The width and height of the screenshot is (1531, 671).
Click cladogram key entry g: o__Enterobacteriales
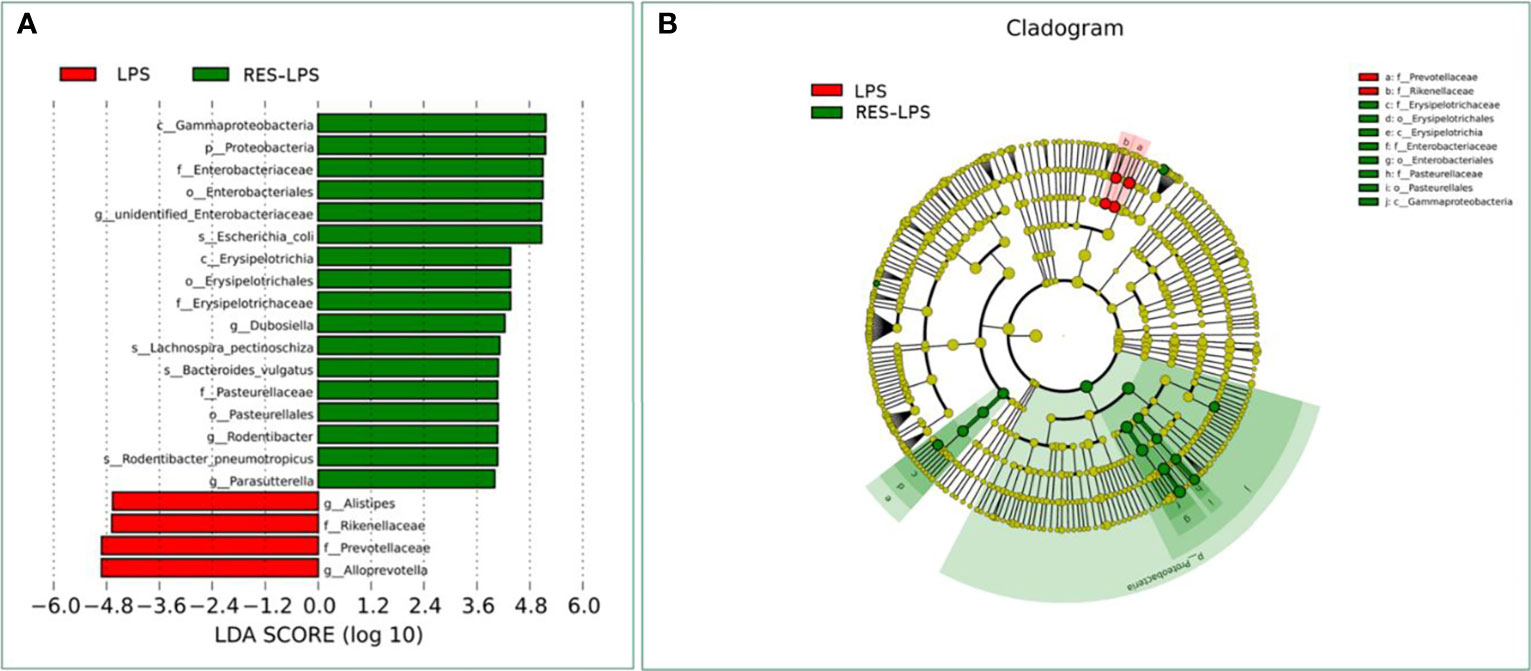coord(1426,160)
